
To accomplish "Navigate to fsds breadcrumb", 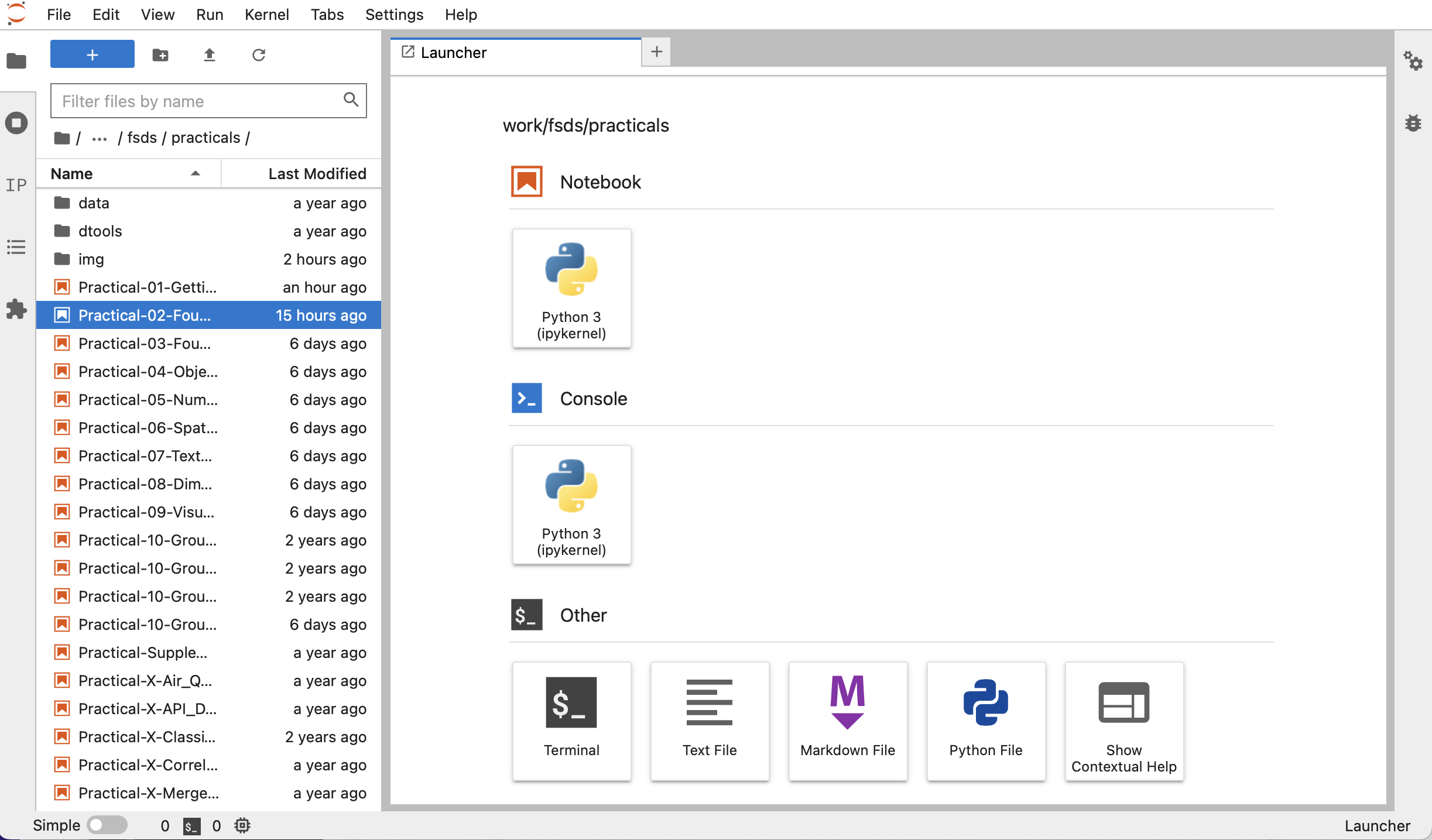I will [142, 138].
